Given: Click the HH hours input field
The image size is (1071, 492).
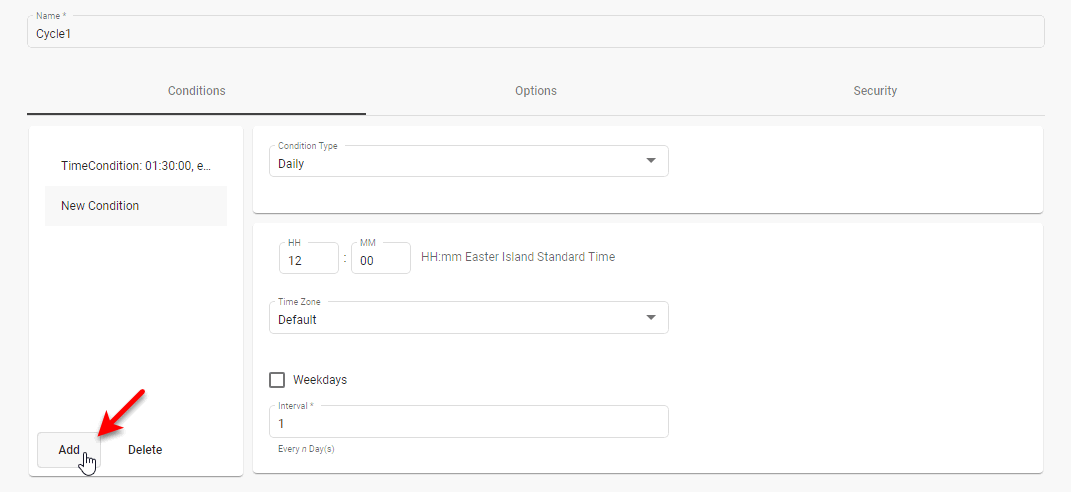Looking at the screenshot, I should (308, 259).
